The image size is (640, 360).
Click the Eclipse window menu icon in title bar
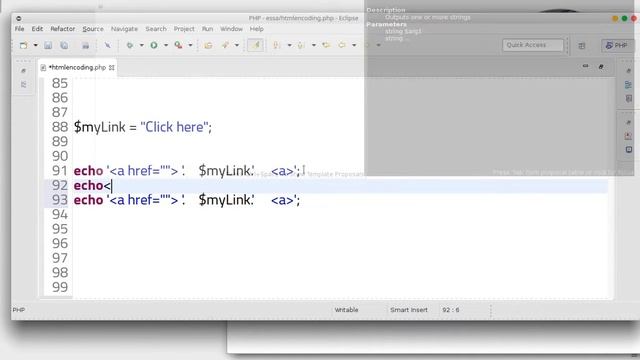(x=19, y=18)
